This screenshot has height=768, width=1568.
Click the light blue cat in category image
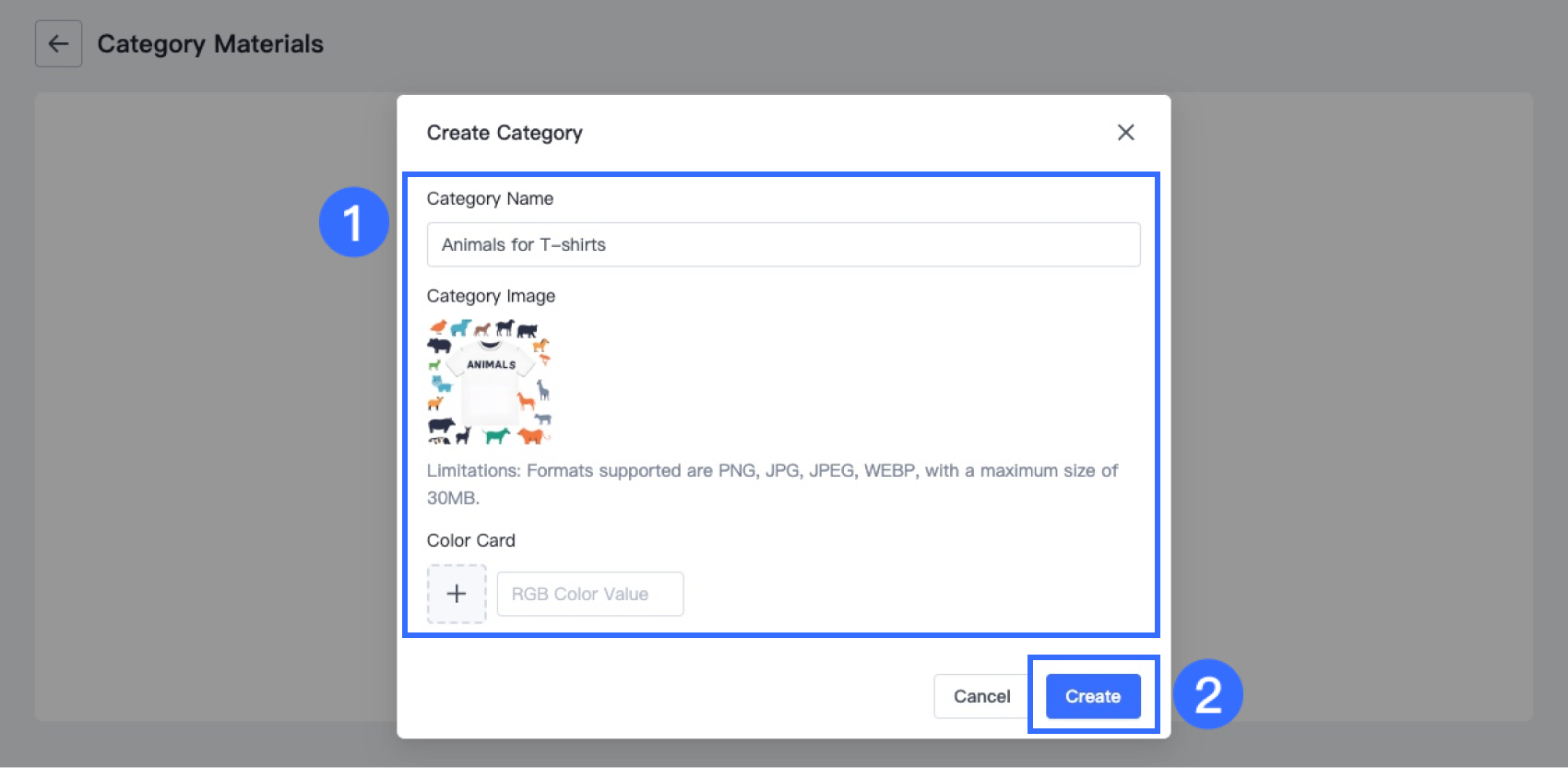(442, 383)
